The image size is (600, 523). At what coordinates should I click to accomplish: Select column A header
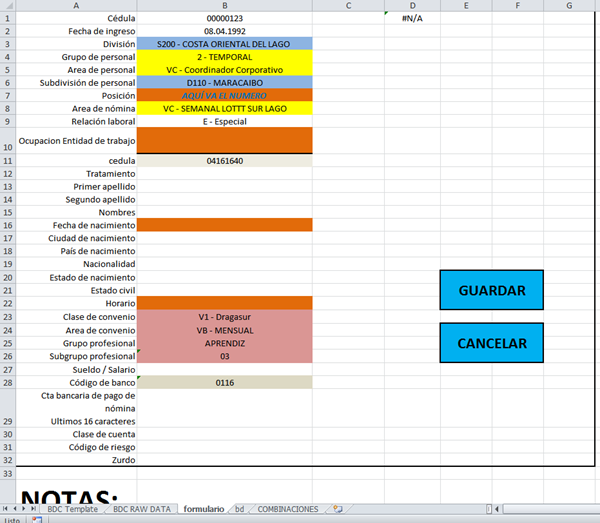(x=76, y=5)
